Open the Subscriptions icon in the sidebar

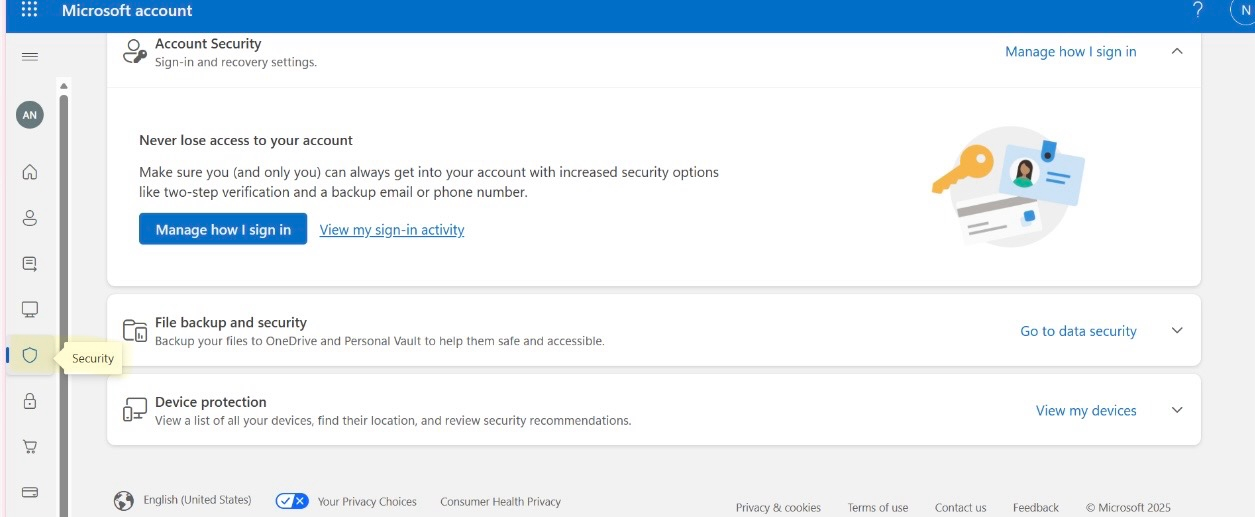tap(30, 264)
